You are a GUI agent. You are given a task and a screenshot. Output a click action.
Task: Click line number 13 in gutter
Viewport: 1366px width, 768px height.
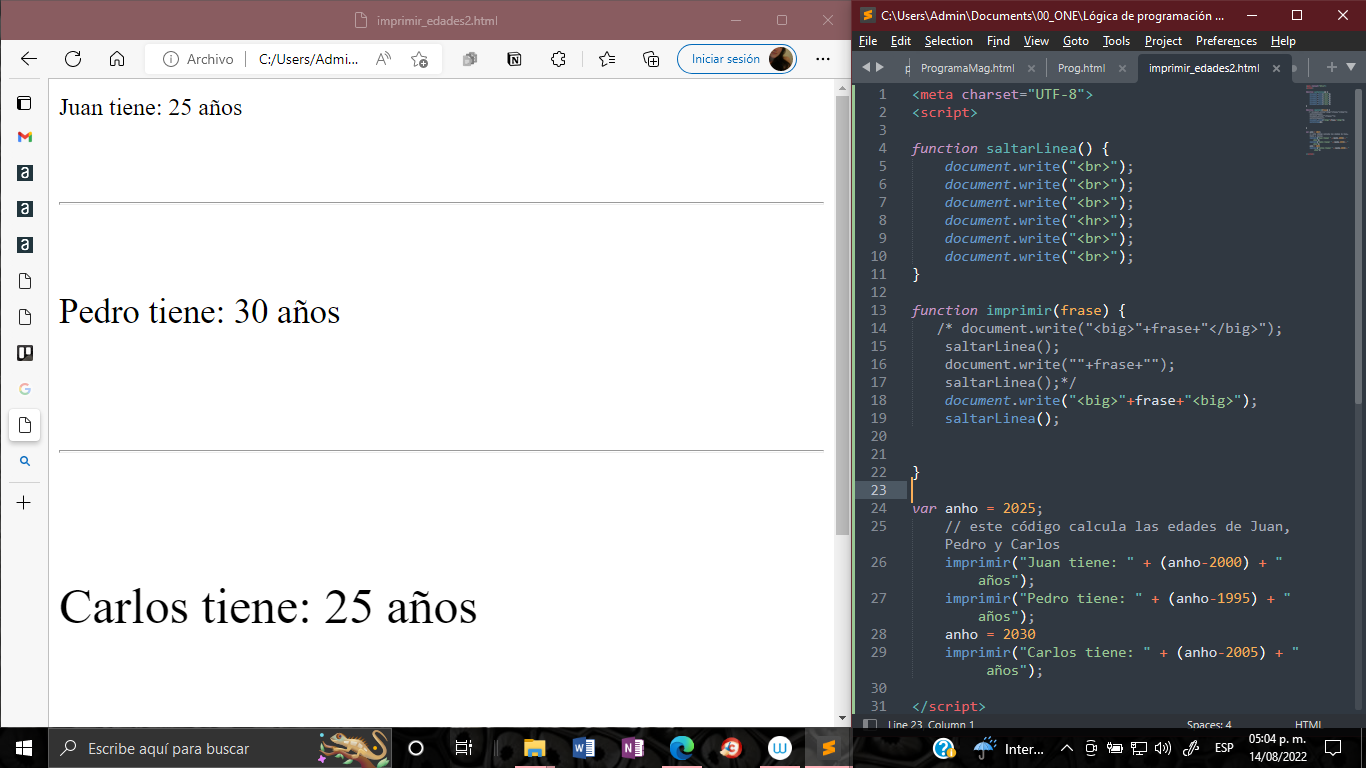coord(879,310)
